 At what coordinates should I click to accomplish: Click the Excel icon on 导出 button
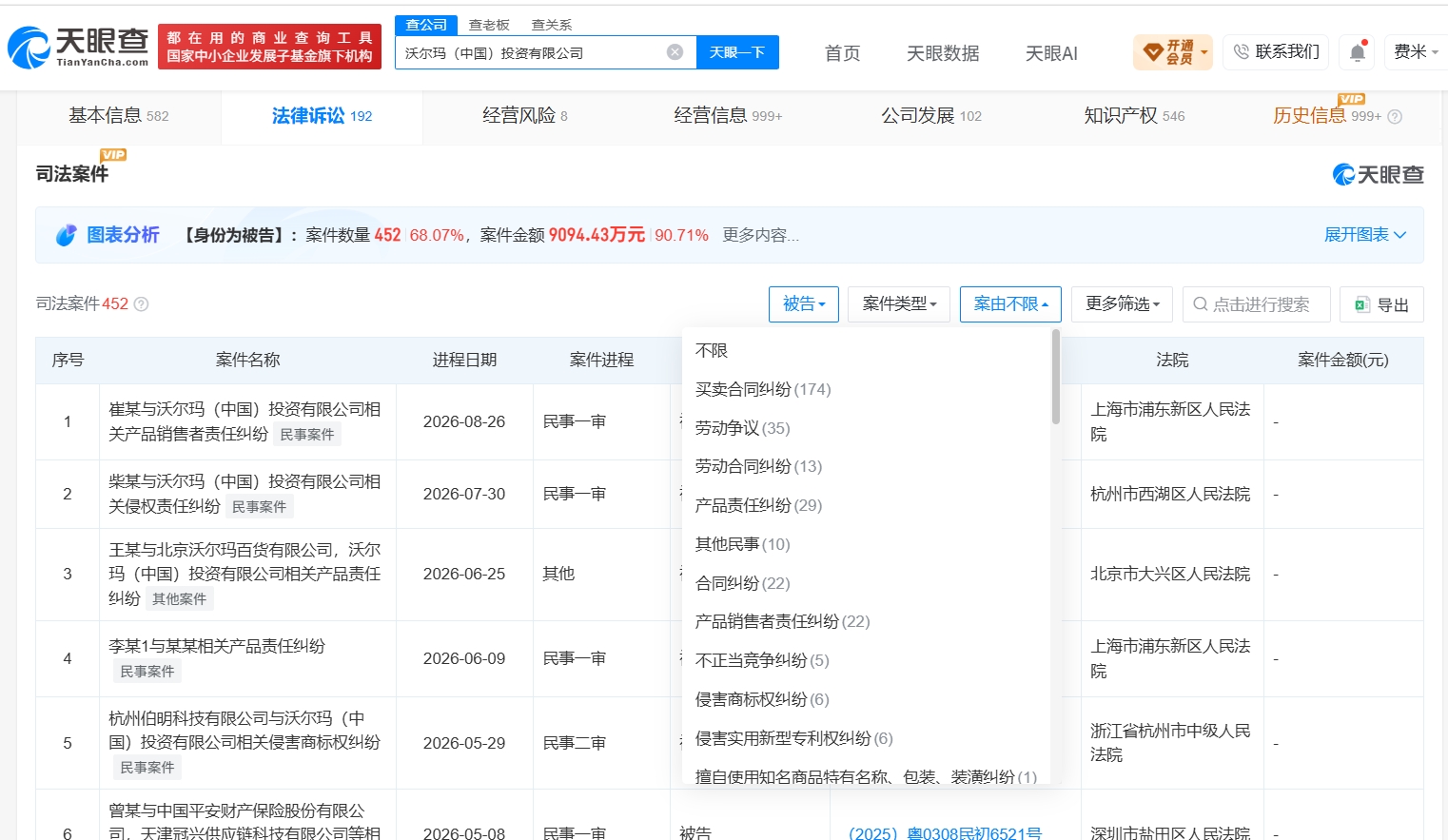click(1361, 304)
